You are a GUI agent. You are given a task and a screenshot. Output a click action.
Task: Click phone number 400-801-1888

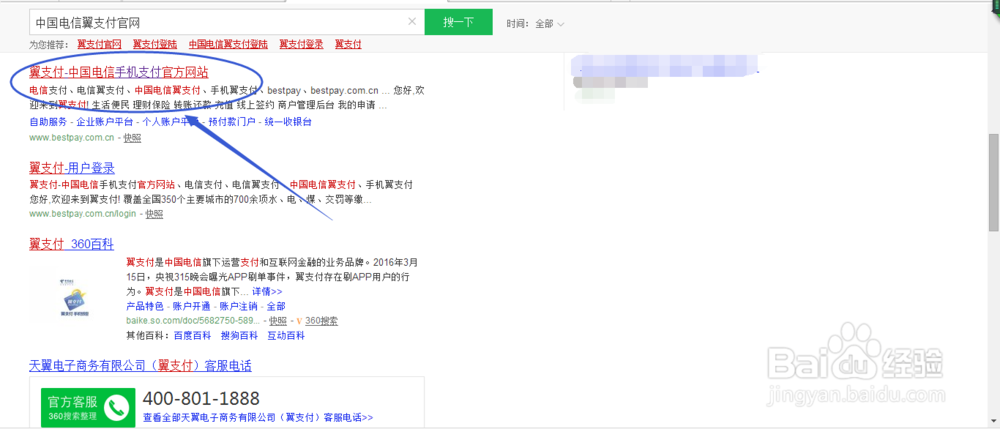click(201, 399)
